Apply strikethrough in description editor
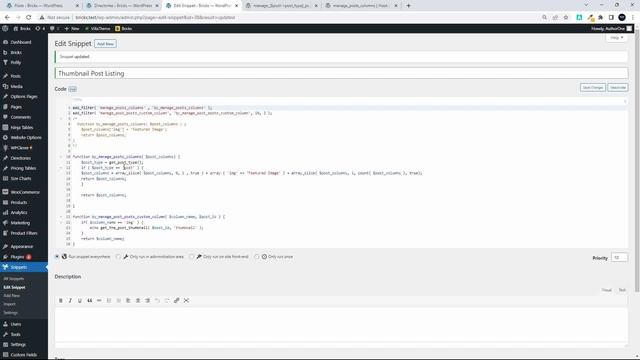640x360 pixels. (x=99, y=300)
